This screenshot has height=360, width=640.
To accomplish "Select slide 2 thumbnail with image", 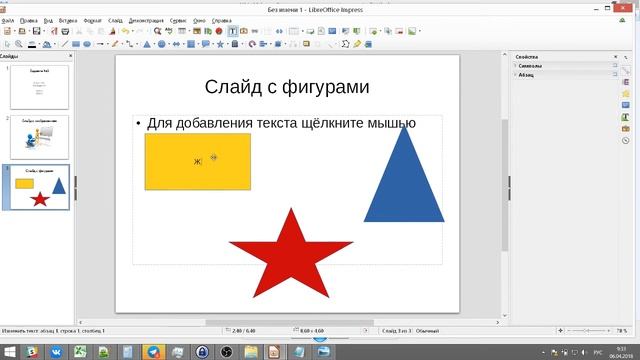I will (x=40, y=138).
